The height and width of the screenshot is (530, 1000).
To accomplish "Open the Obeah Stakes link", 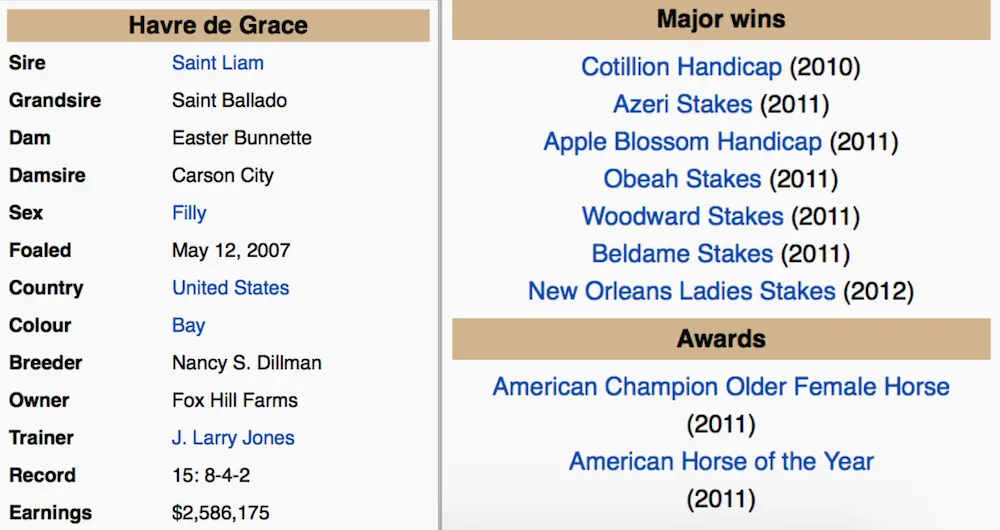I will click(682, 179).
